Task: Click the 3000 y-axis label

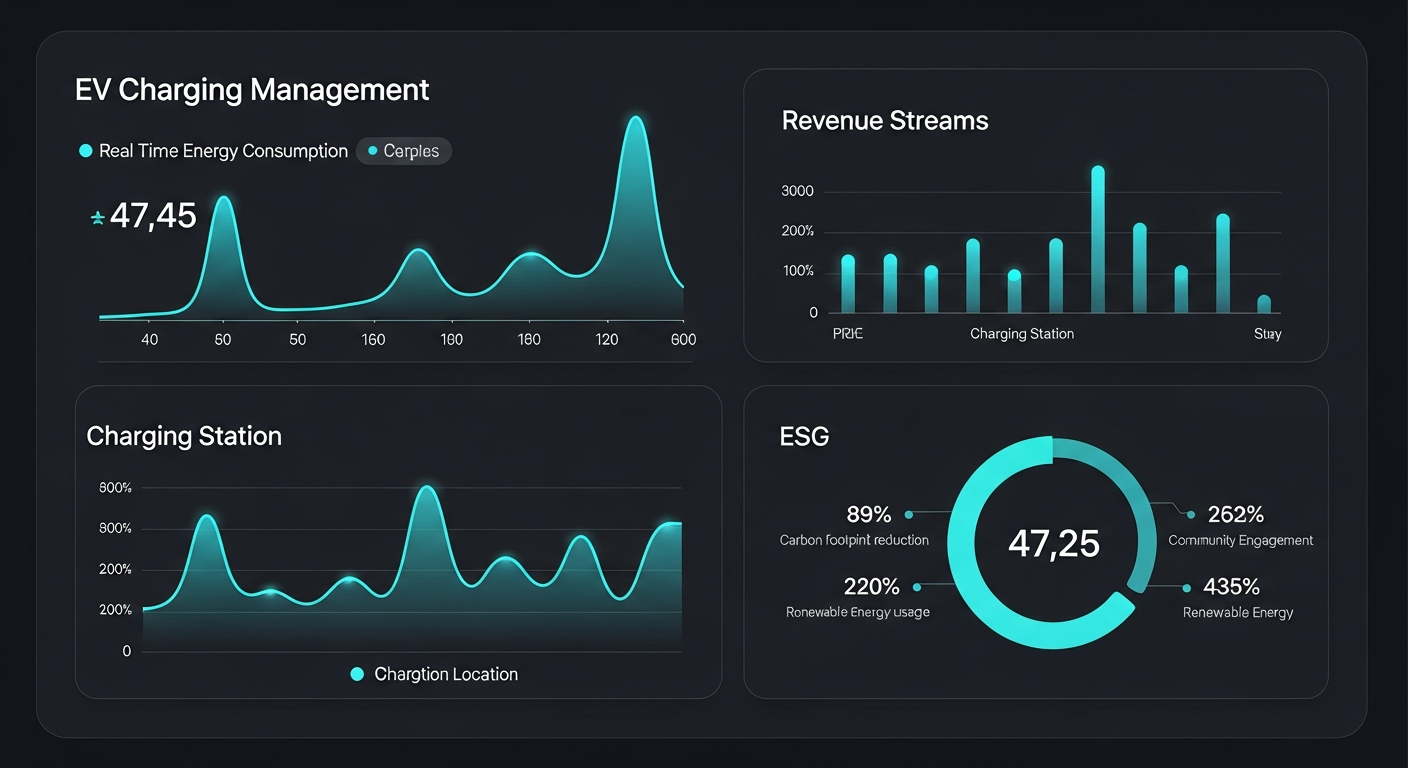Action: click(798, 191)
